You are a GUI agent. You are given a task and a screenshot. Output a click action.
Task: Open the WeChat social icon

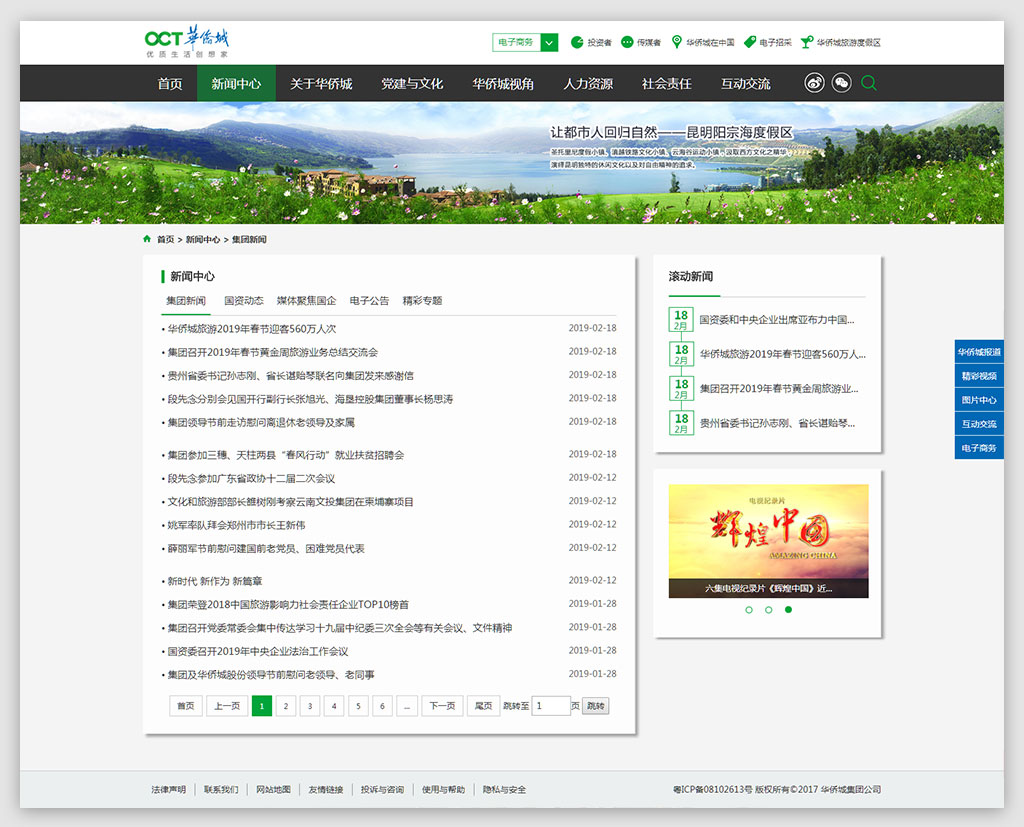842,83
